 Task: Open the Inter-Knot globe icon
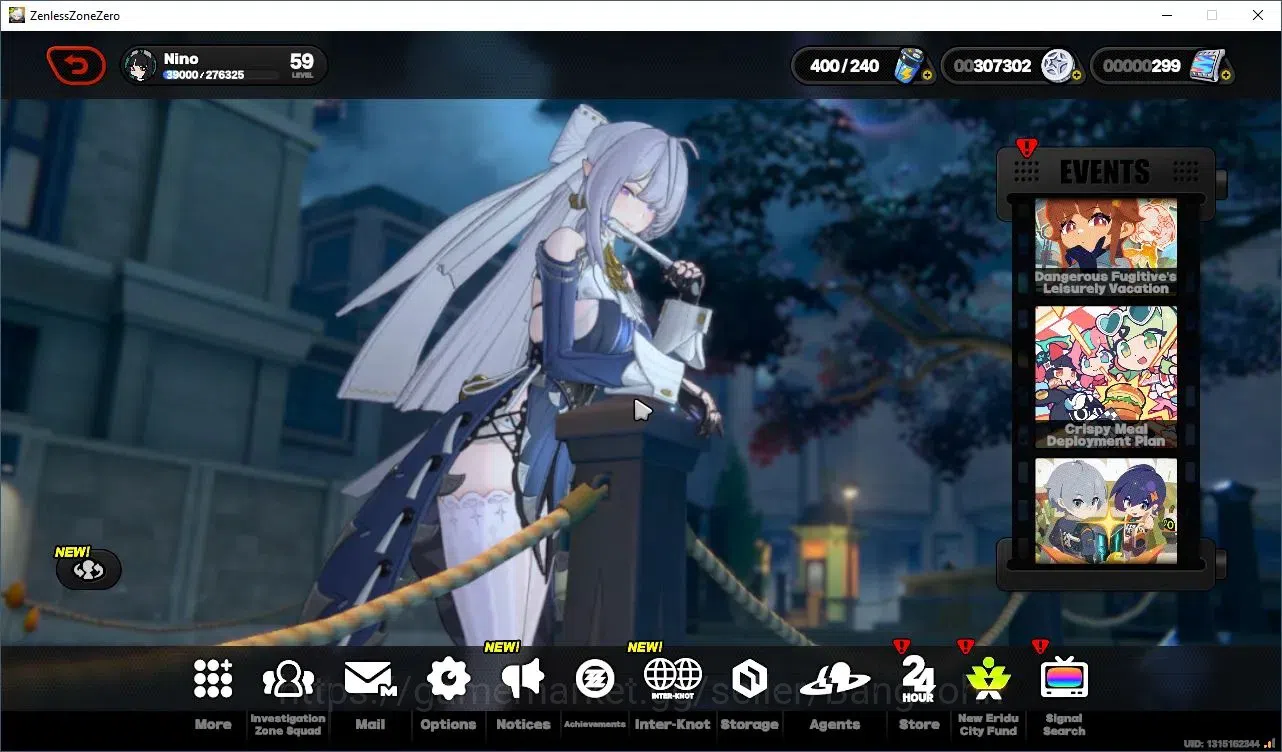pyautogui.click(x=672, y=678)
